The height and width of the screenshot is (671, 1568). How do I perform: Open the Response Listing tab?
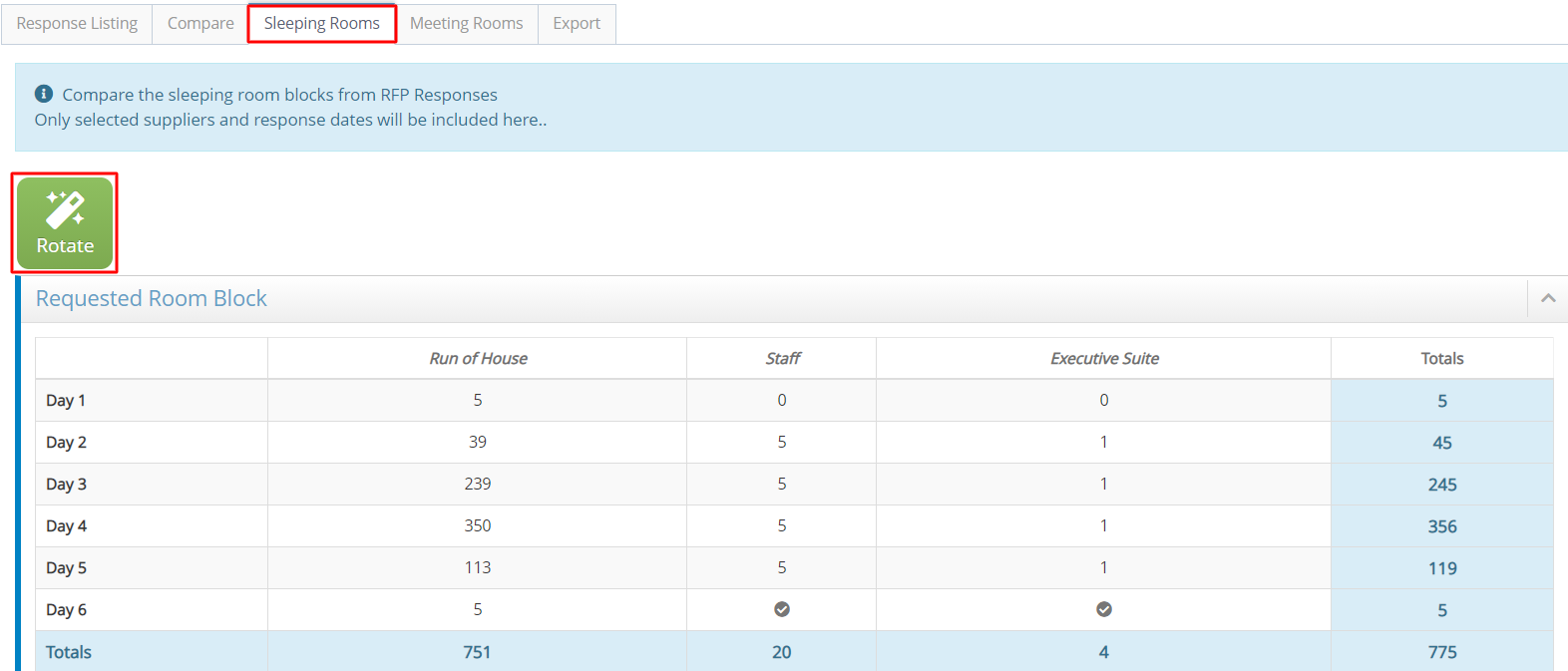point(77,23)
